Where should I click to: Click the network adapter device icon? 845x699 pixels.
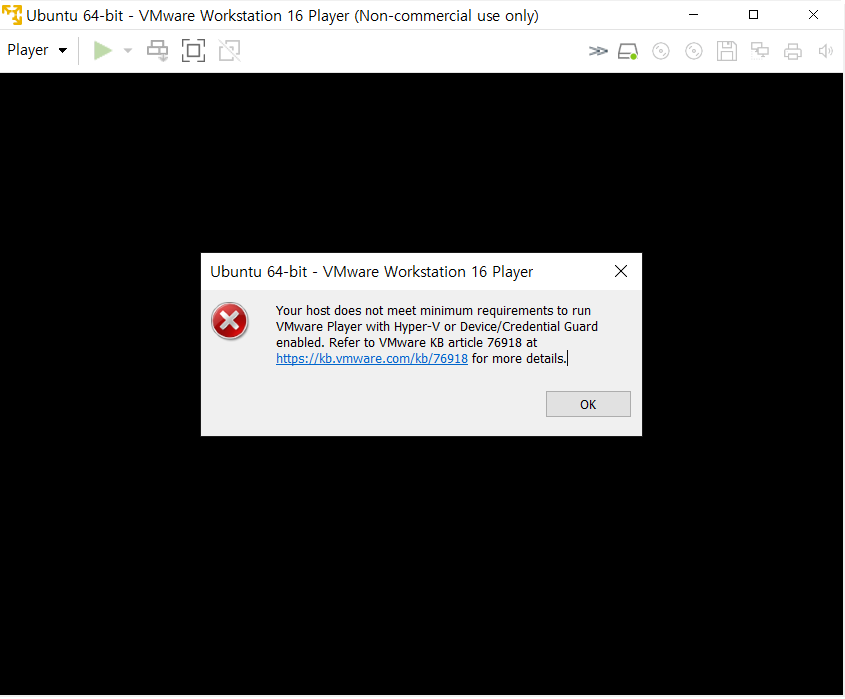click(x=760, y=51)
